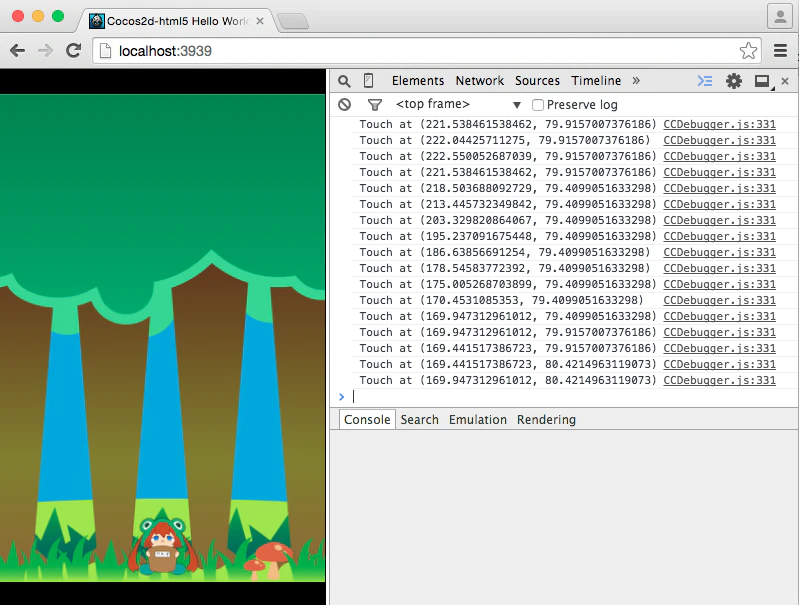
Task: Click the DevTools inspect element magnifier icon
Action: pos(344,81)
